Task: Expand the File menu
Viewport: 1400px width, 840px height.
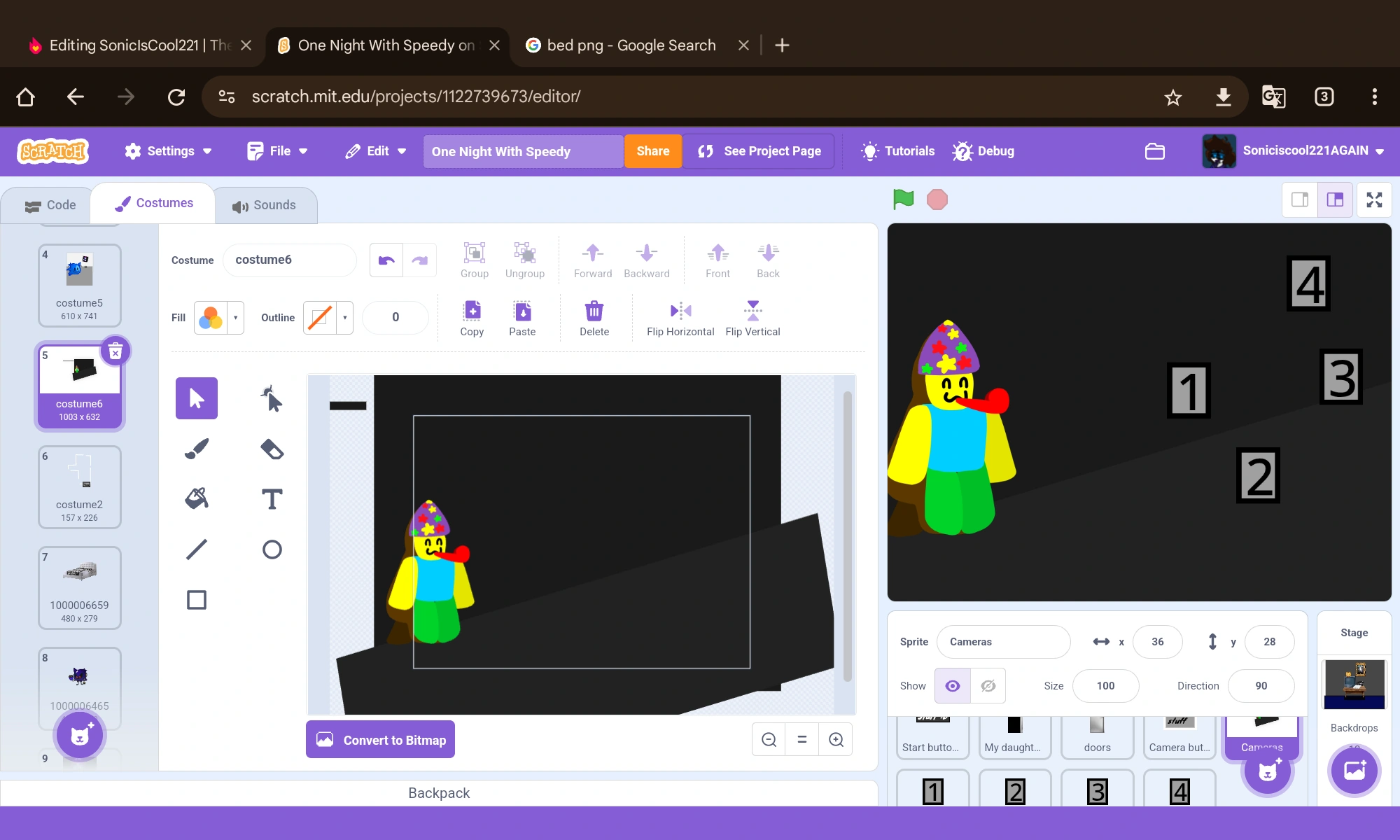Action: 278,151
